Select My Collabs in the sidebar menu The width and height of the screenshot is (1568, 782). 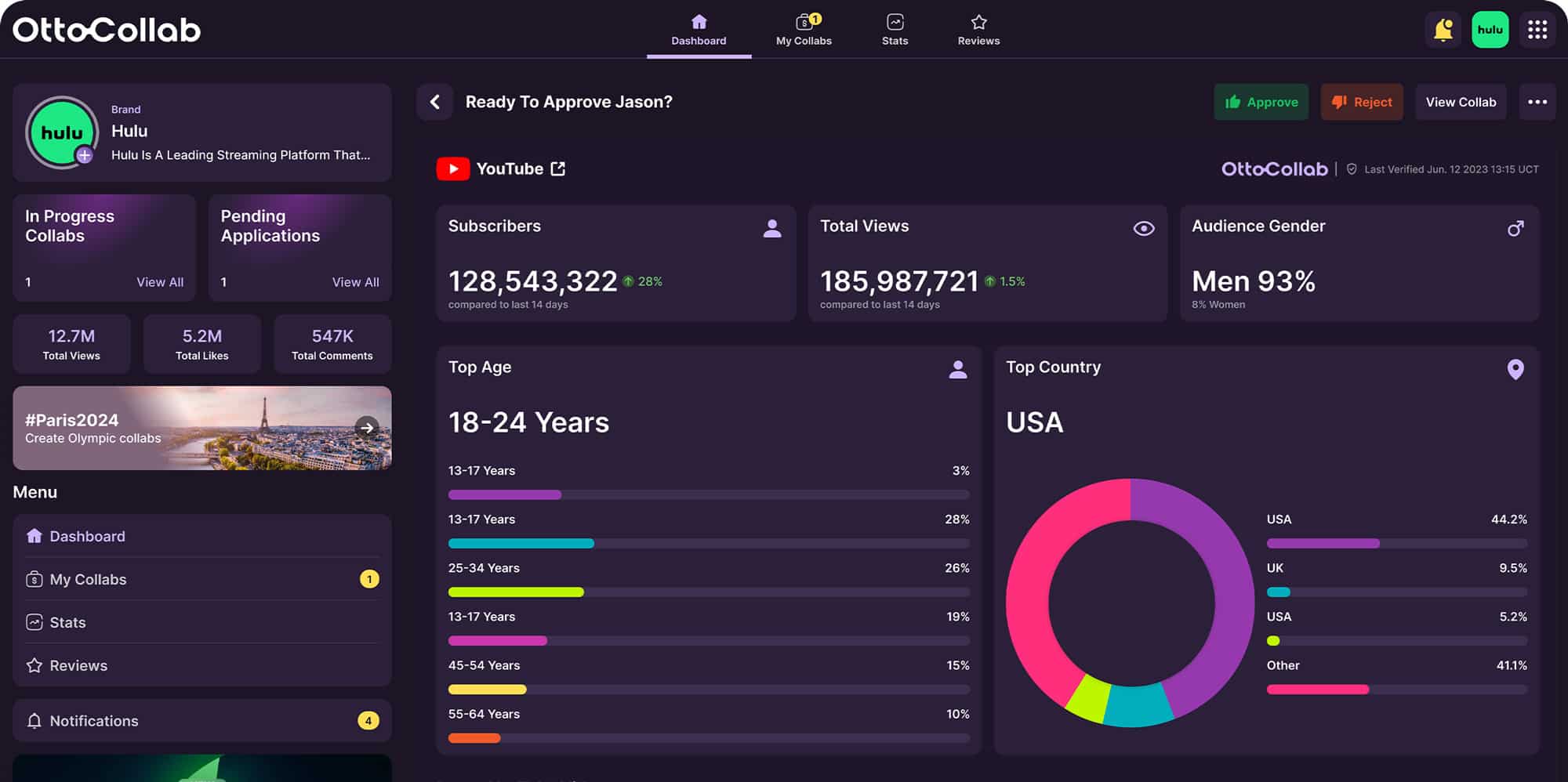coord(202,579)
